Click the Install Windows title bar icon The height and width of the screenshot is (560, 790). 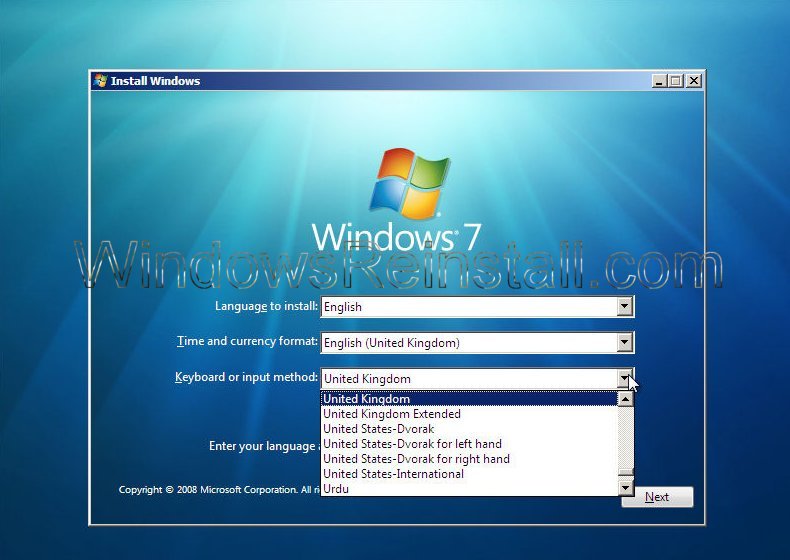click(x=100, y=81)
